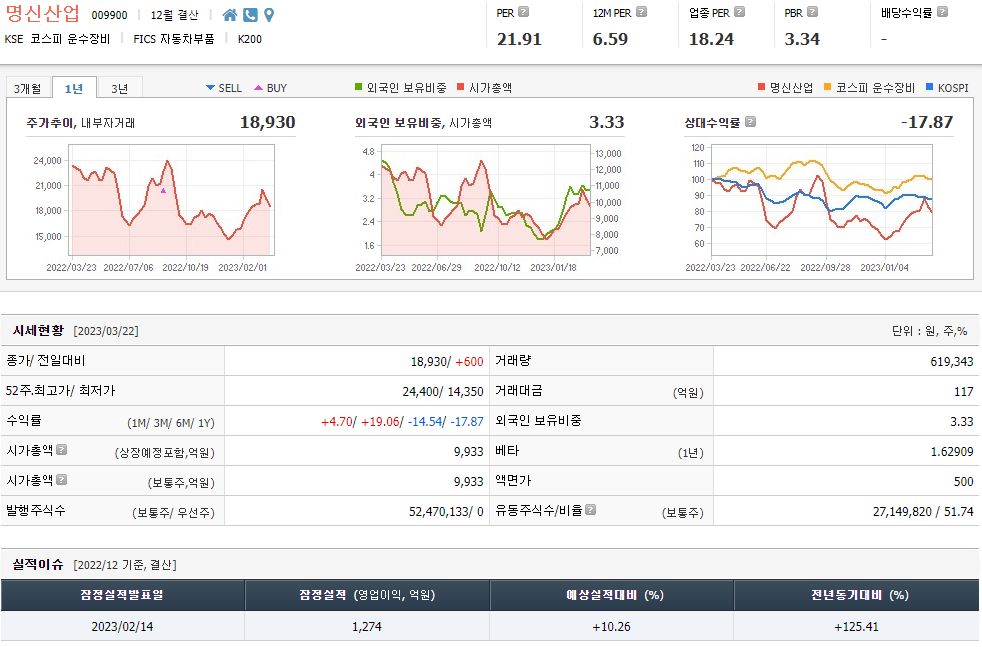Open help icon next to 업종 PER
982x647 pixels.
click(740, 12)
